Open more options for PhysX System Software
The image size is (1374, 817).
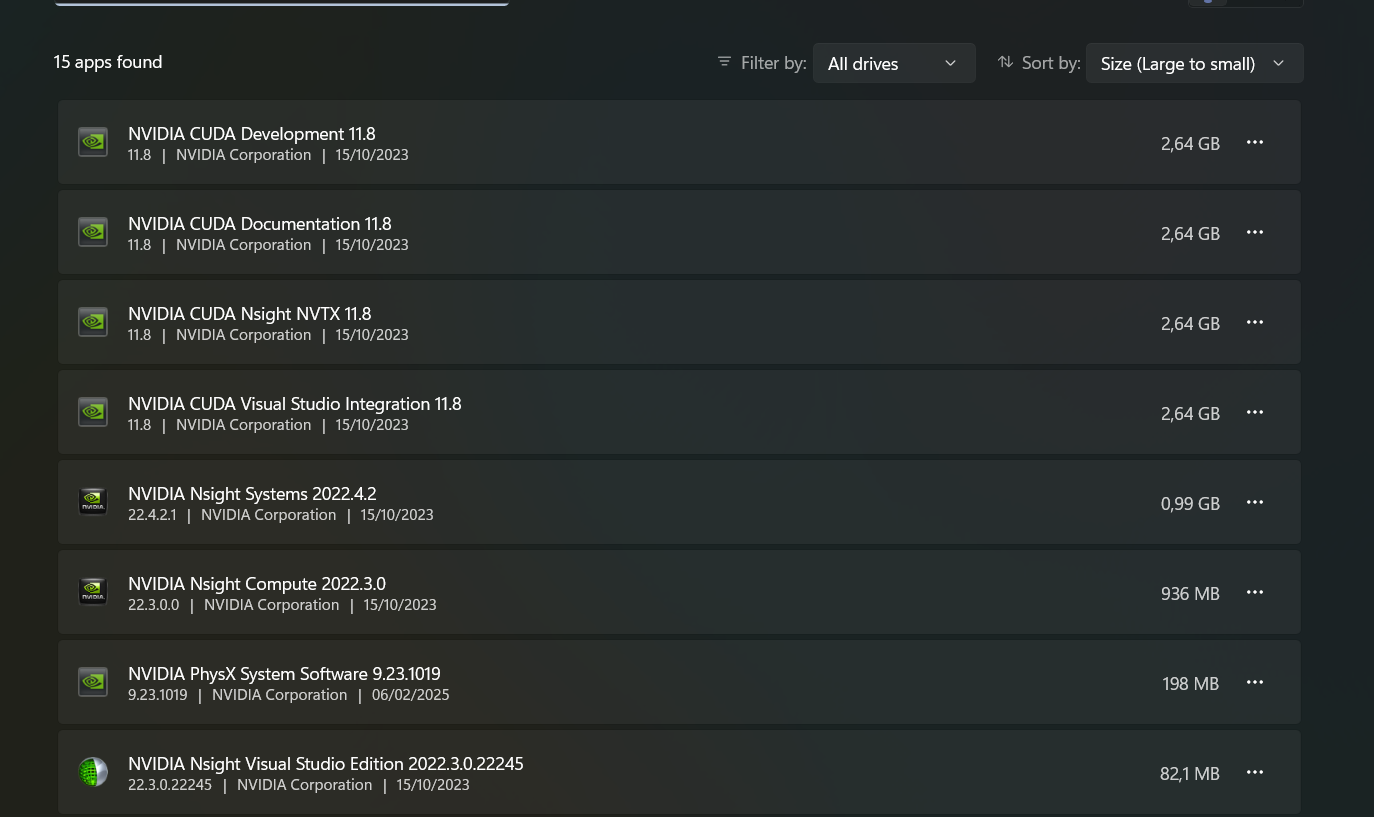click(1255, 682)
